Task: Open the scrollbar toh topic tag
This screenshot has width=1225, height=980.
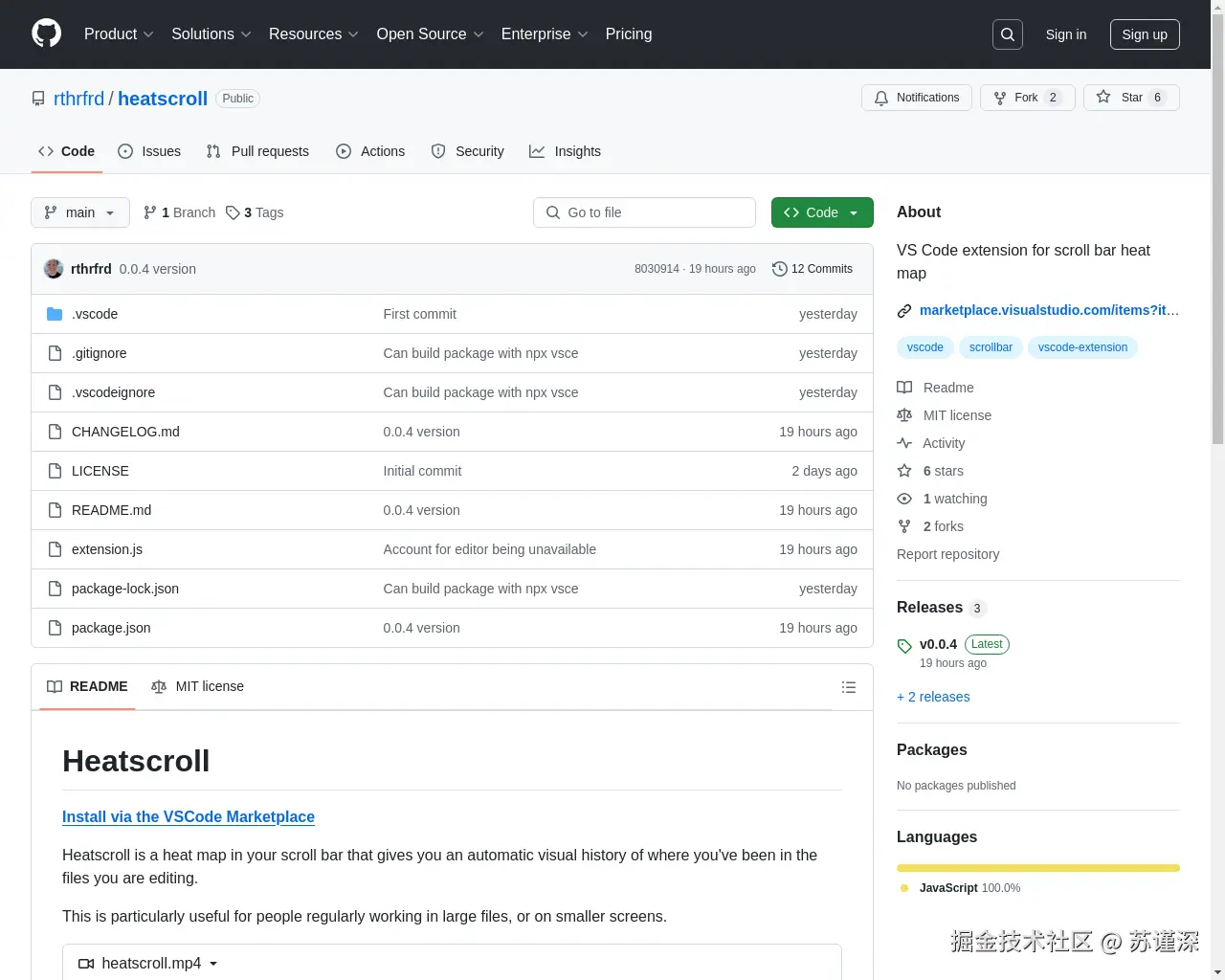Action: pos(991,347)
